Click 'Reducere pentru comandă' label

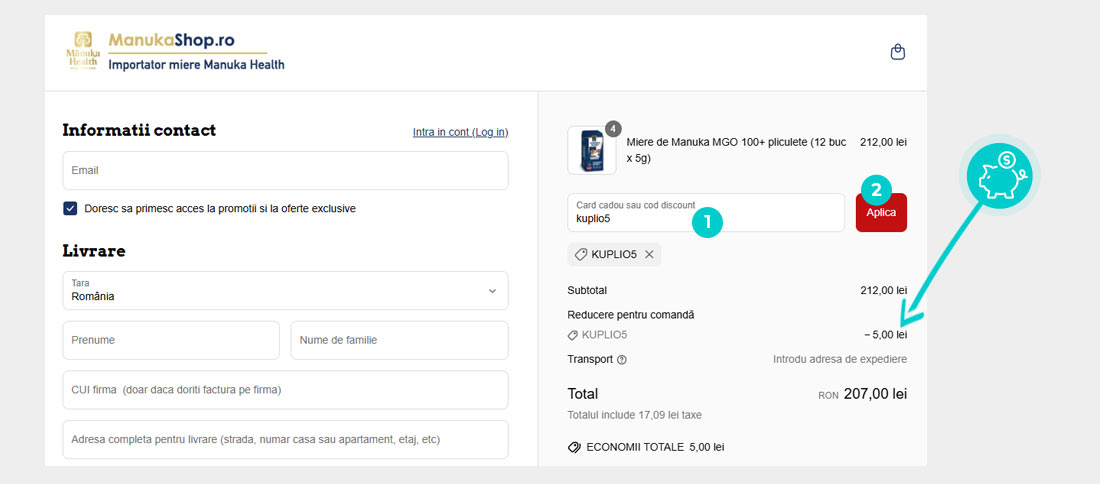(631, 315)
